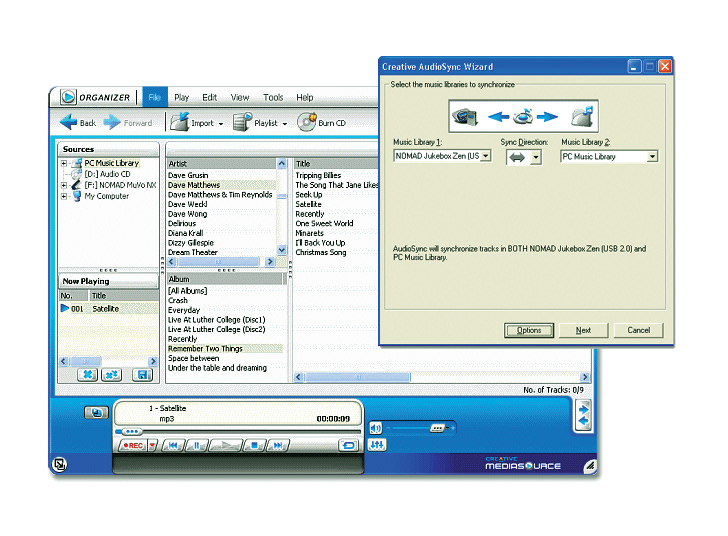Click the remove selected track icon
The width and height of the screenshot is (728, 536).
pyautogui.click(x=87, y=374)
